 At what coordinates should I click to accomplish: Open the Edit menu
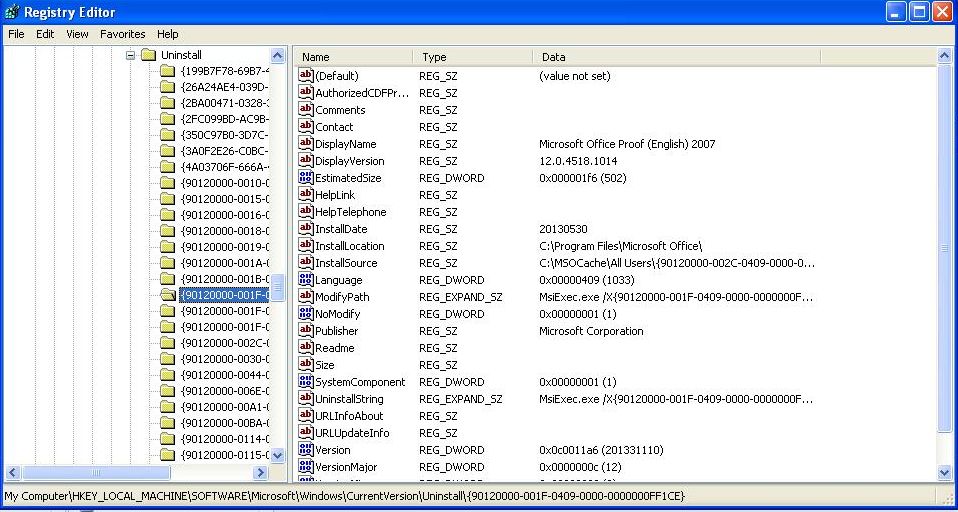pyautogui.click(x=45, y=34)
